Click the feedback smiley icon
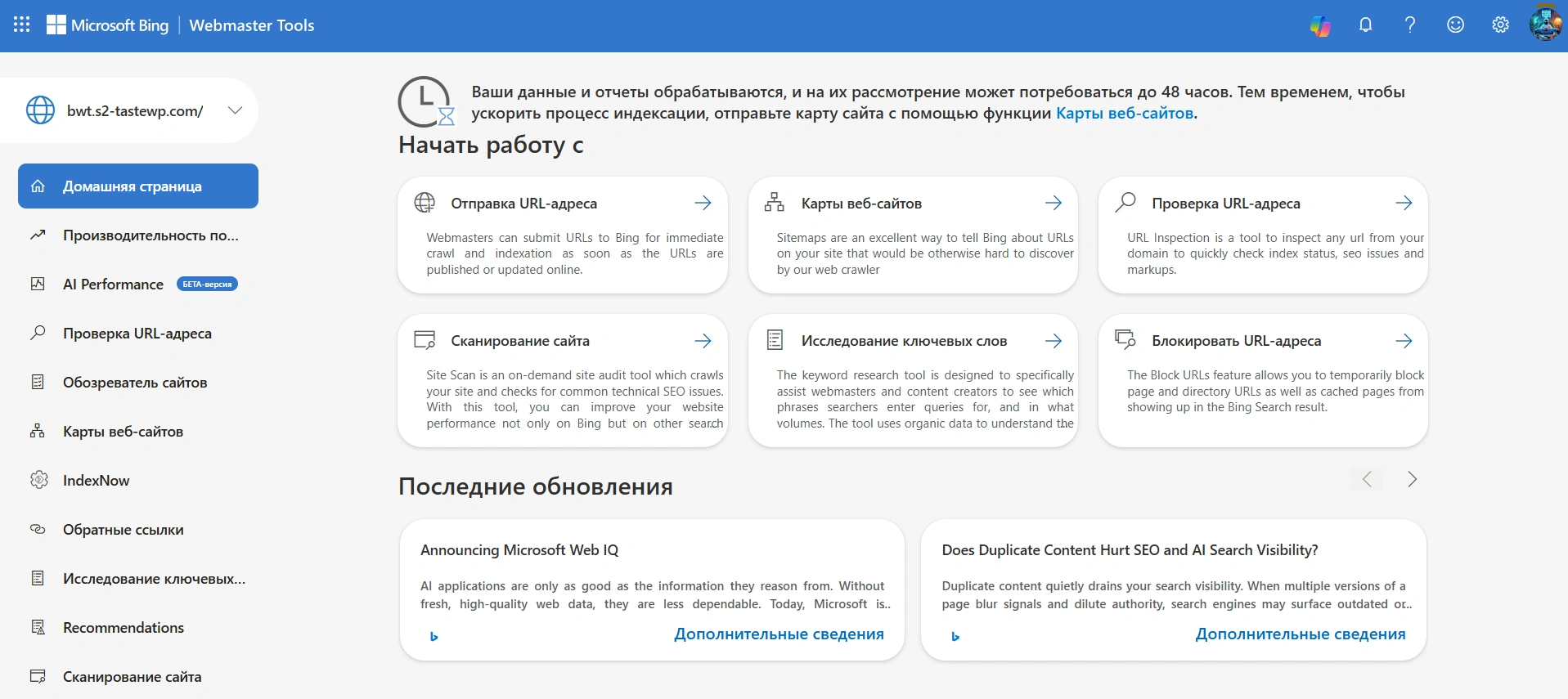Image resolution: width=1568 pixels, height=699 pixels. pyautogui.click(x=1455, y=25)
